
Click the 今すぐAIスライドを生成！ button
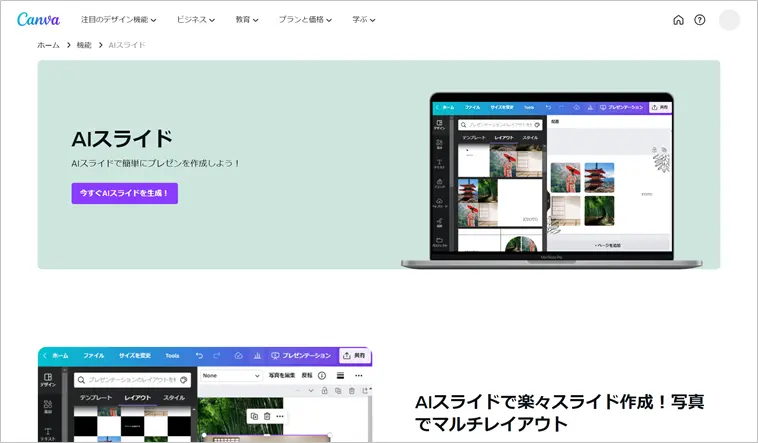[x=124, y=193]
